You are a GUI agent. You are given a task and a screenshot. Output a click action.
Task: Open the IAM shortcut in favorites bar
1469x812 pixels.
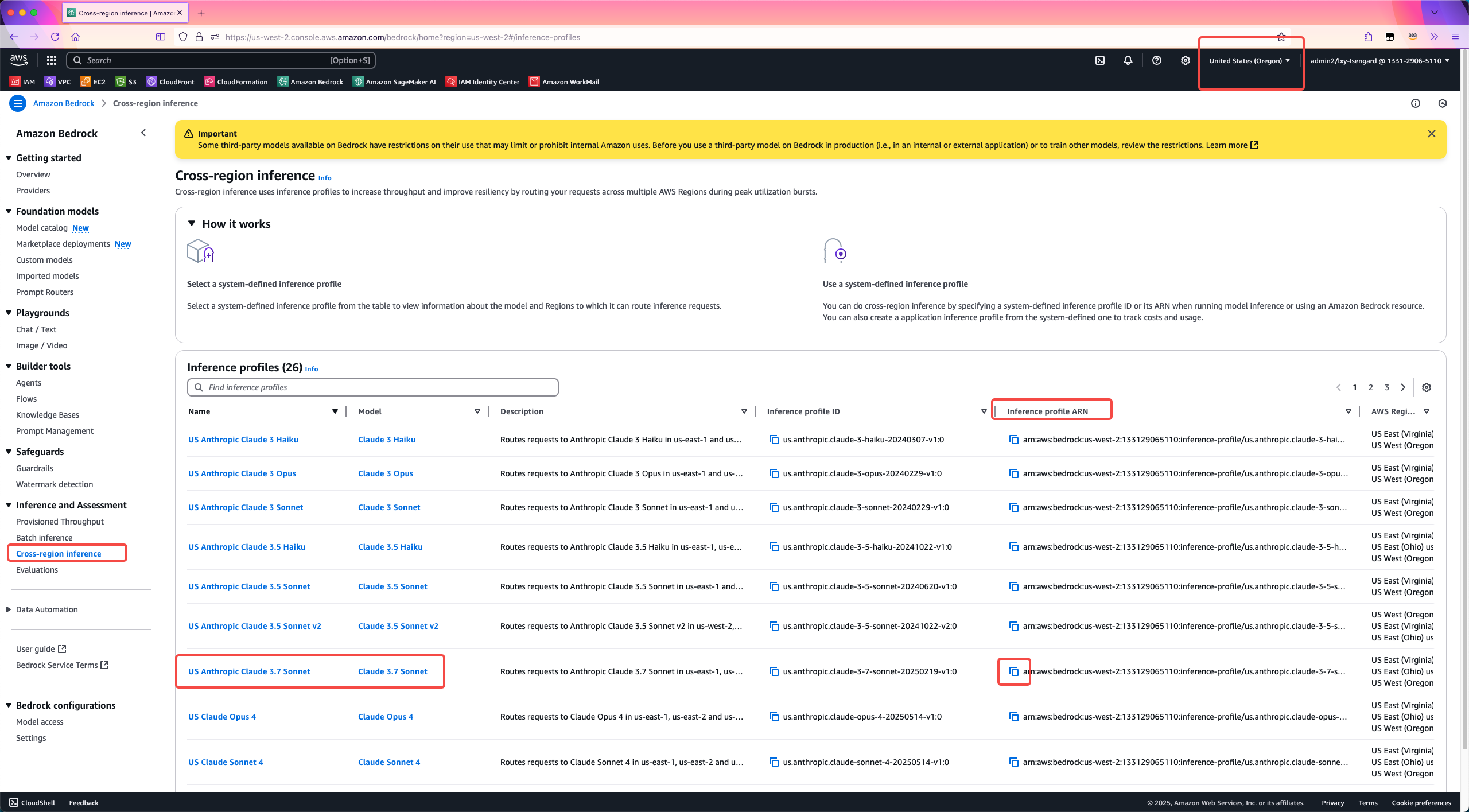tap(22, 81)
